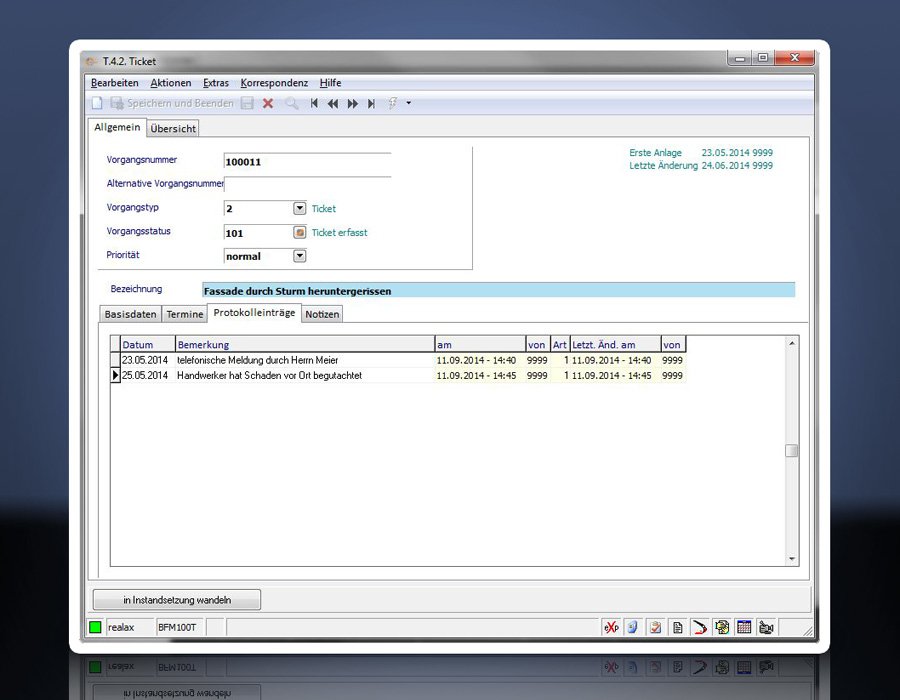
Task: Open the calendar icon in status bar
Action: (744, 627)
